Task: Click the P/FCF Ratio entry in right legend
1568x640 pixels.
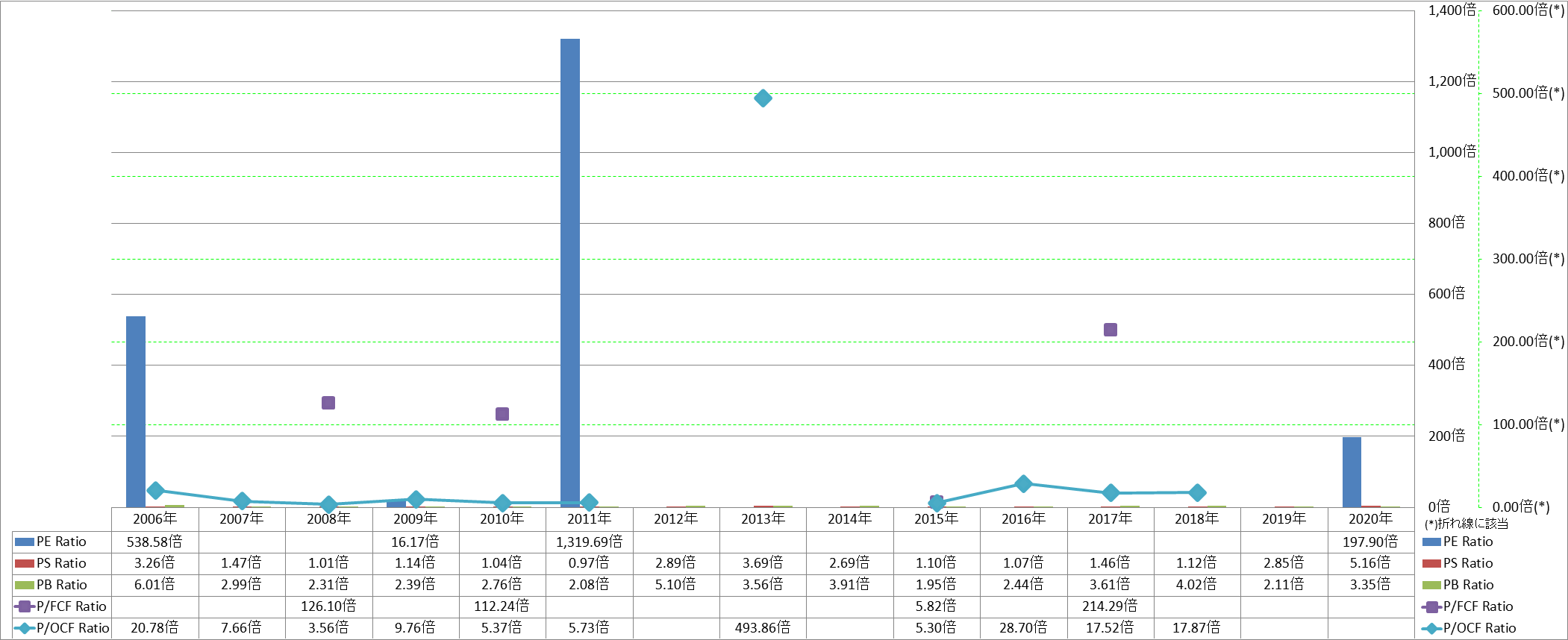Action: coord(1467,606)
